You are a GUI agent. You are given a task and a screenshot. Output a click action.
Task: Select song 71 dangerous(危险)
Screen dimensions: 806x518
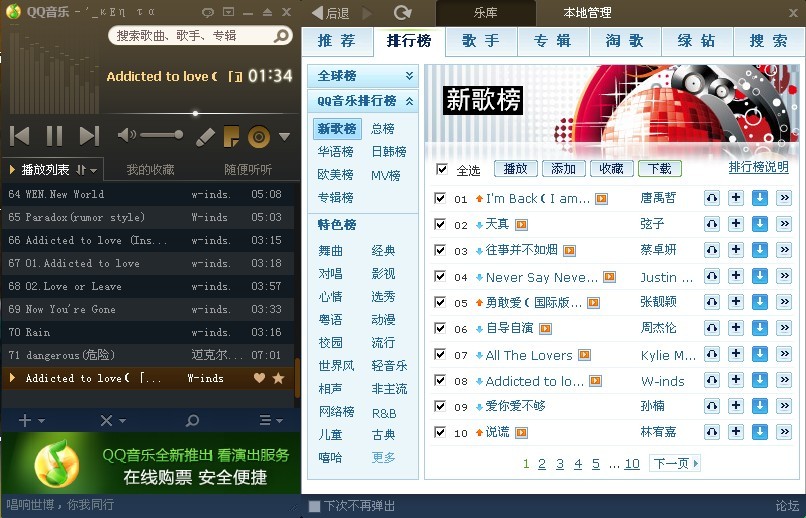tap(149, 355)
